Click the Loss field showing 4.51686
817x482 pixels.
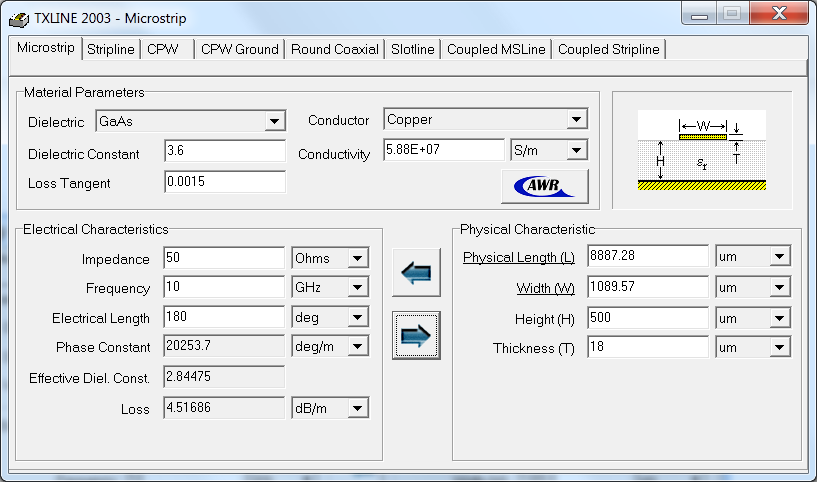coord(224,408)
